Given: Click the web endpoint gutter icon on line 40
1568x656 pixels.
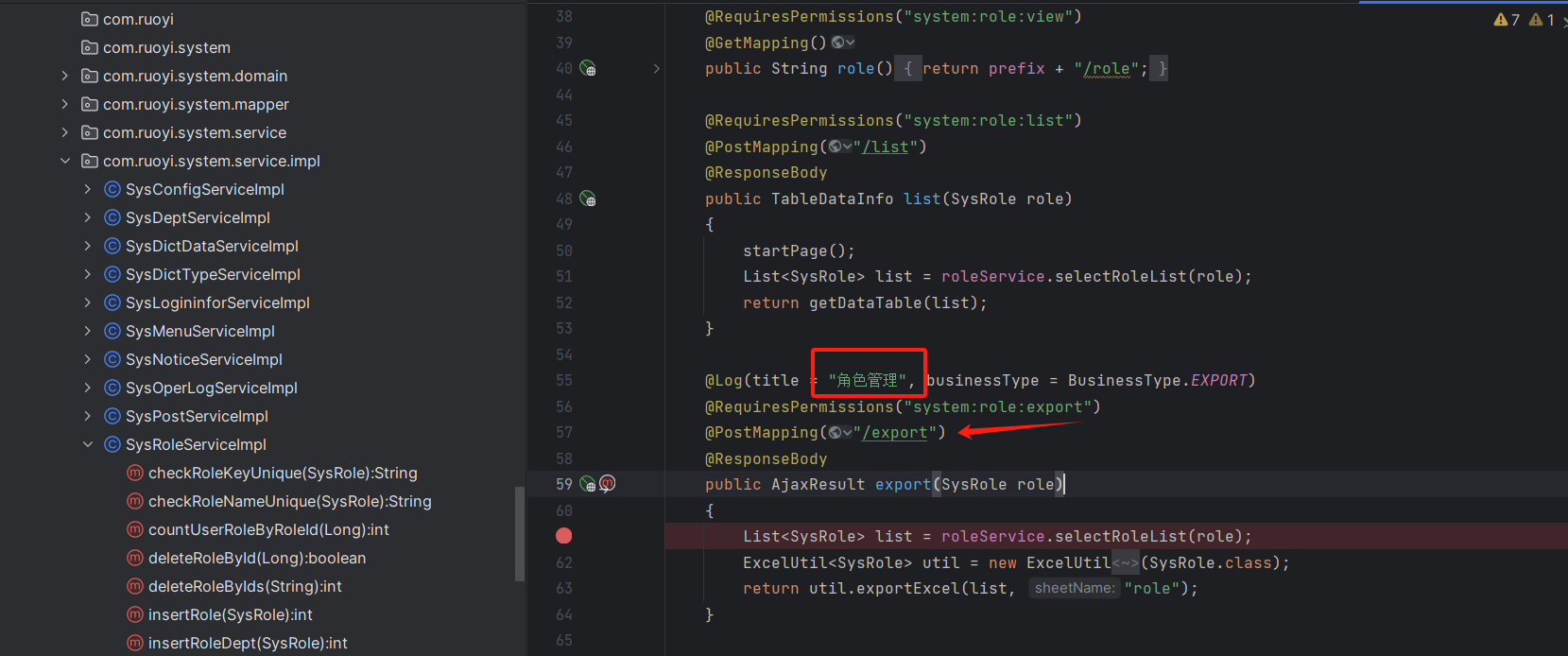Looking at the screenshot, I should (x=588, y=69).
